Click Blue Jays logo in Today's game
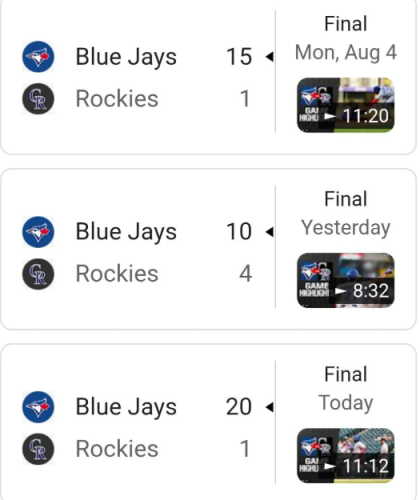 (38, 407)
